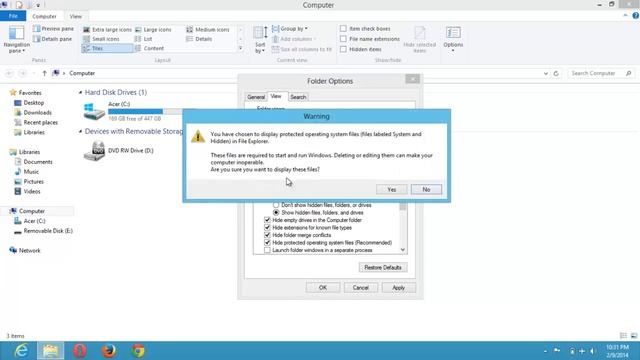Uncheck Hide extensions for known file types
Screen dimensions: 640x360
click(x=267, y=227)
